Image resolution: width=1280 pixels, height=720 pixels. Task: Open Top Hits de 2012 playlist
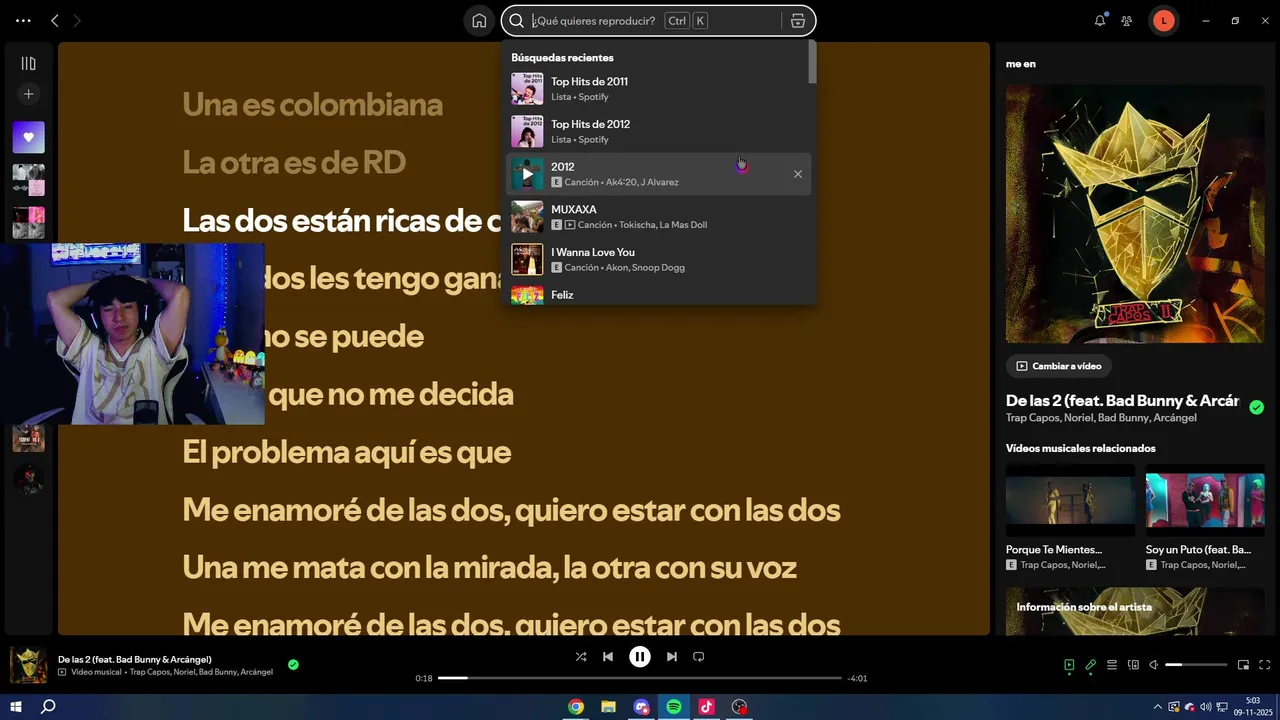tap(658, 131)
